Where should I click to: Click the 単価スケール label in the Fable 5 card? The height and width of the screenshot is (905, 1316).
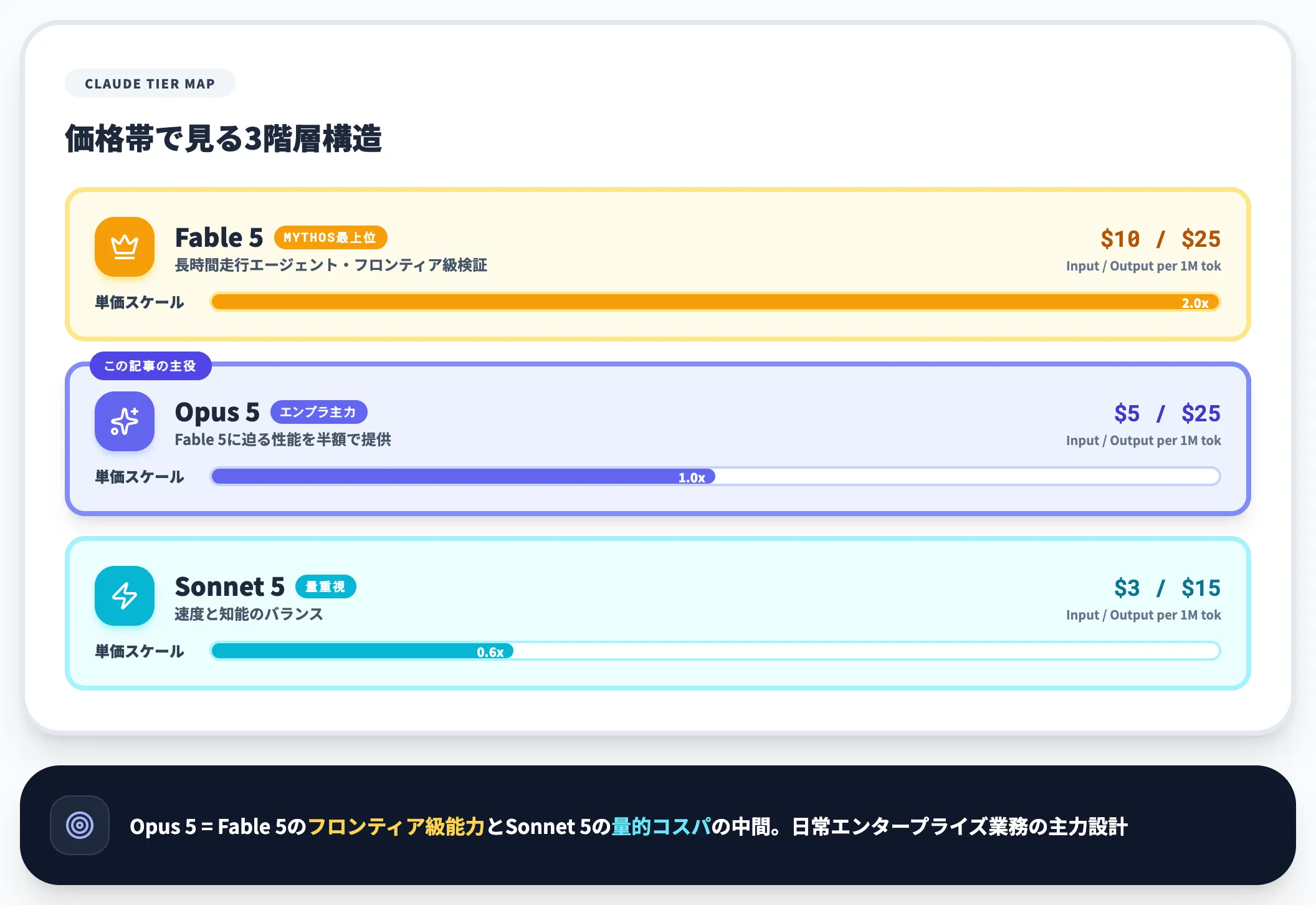(x=140, y=302)
